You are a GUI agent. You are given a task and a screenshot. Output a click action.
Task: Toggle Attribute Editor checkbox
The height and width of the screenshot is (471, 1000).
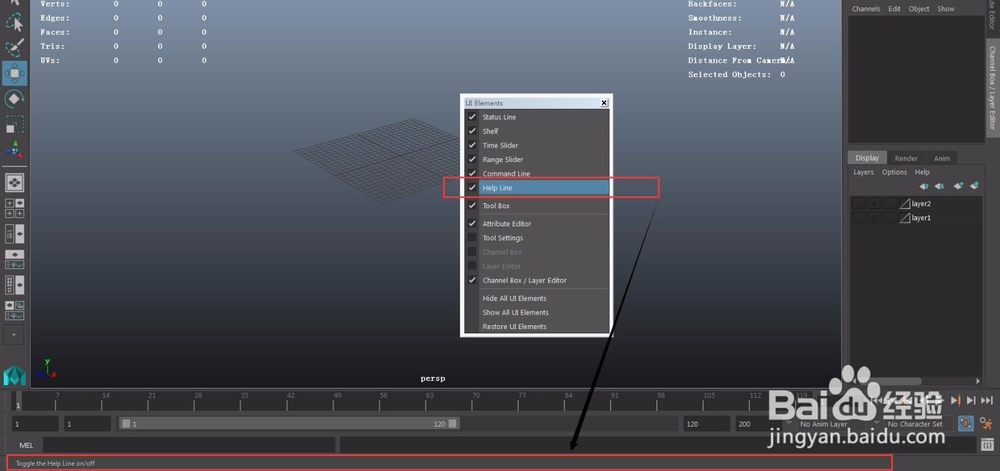(x=472, y=224)
